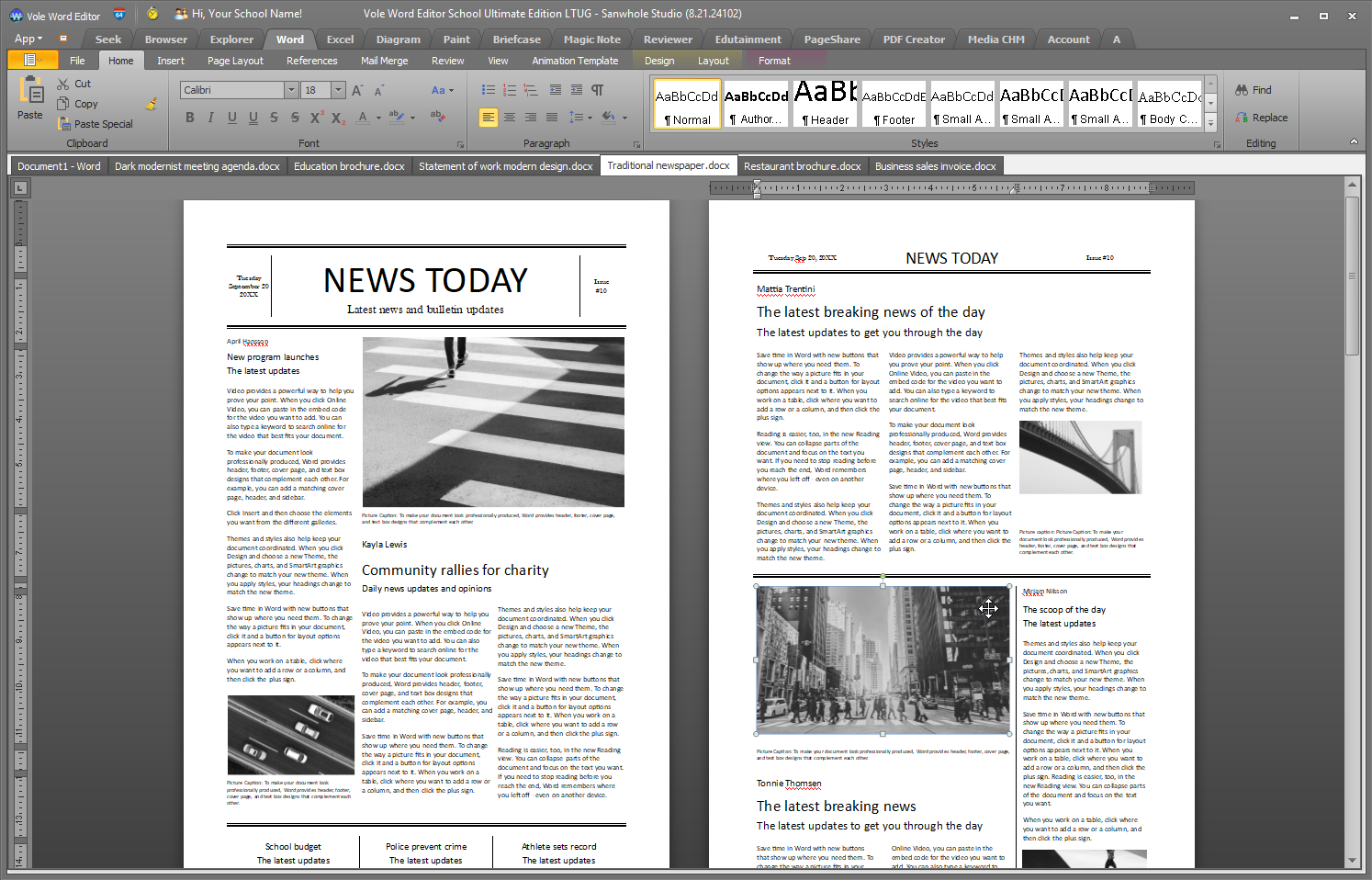Select the city street photo thumbnail
Viewport: 1372px width, 880px height.
(883, 660)
